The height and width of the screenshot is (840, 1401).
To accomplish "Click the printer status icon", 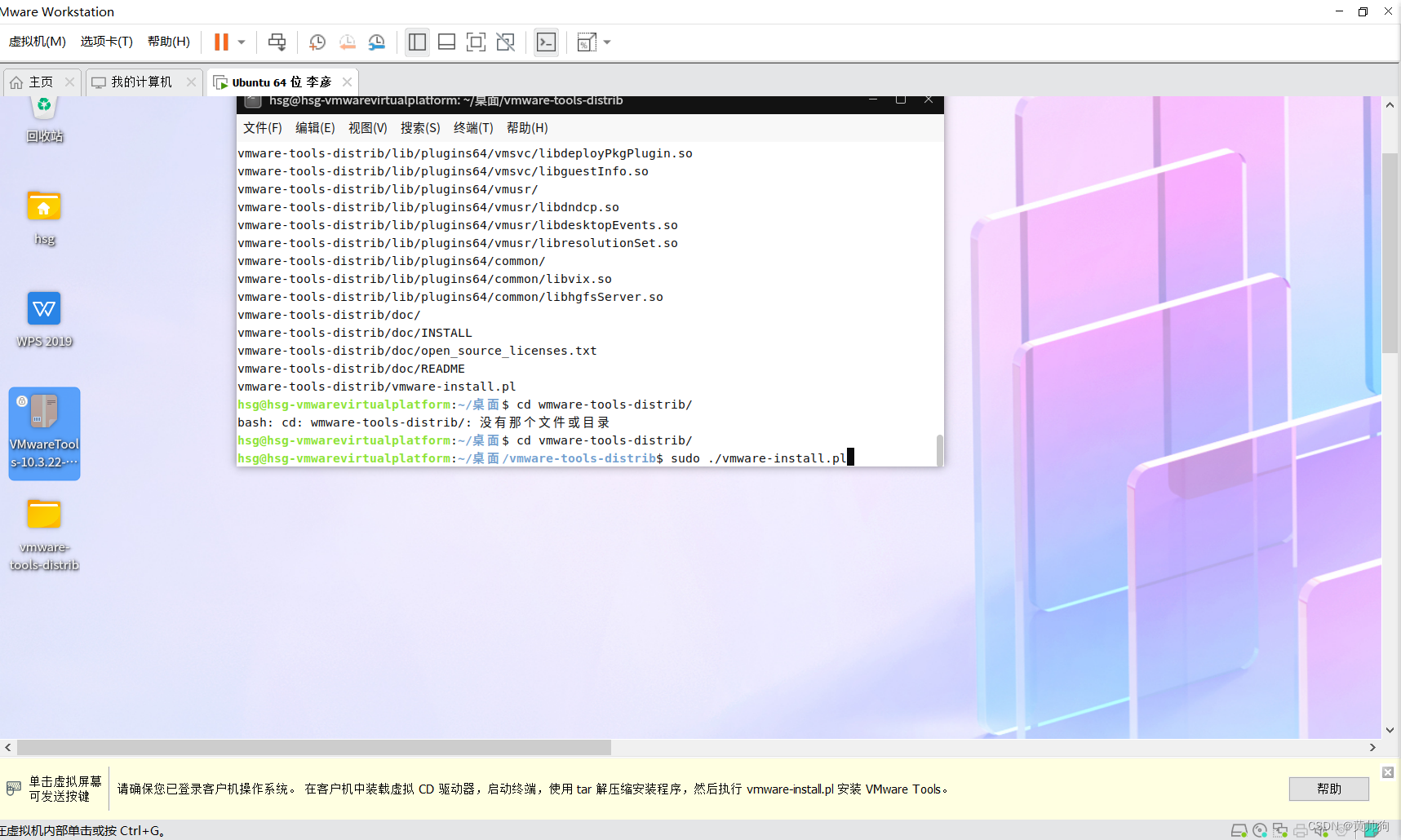I will coord(1301,830).
